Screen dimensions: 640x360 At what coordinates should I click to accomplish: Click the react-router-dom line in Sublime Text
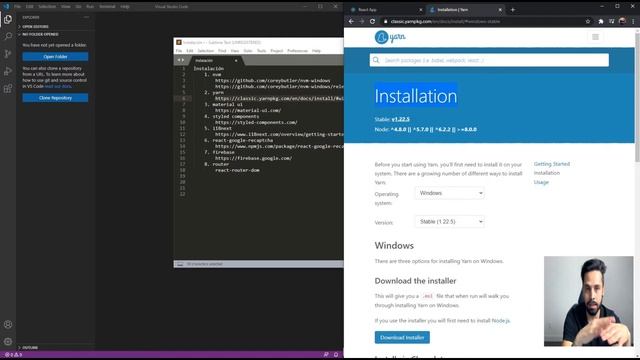[x=237, y=170]
